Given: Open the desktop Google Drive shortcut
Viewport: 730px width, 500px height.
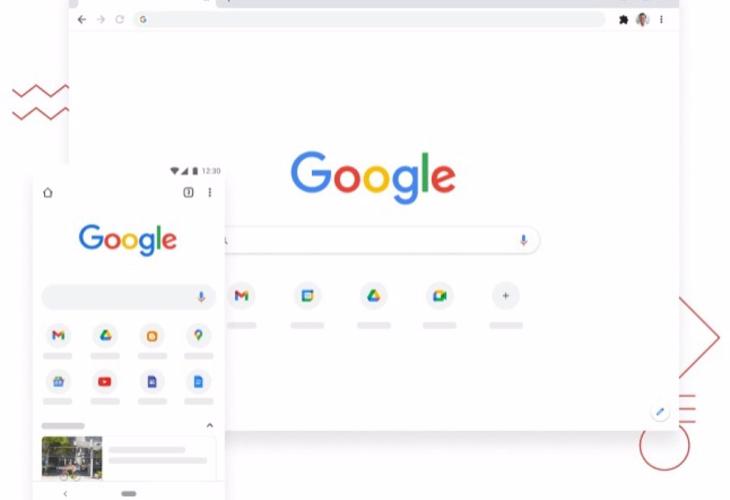Looking at the screenshot, I should coord(373,296).
